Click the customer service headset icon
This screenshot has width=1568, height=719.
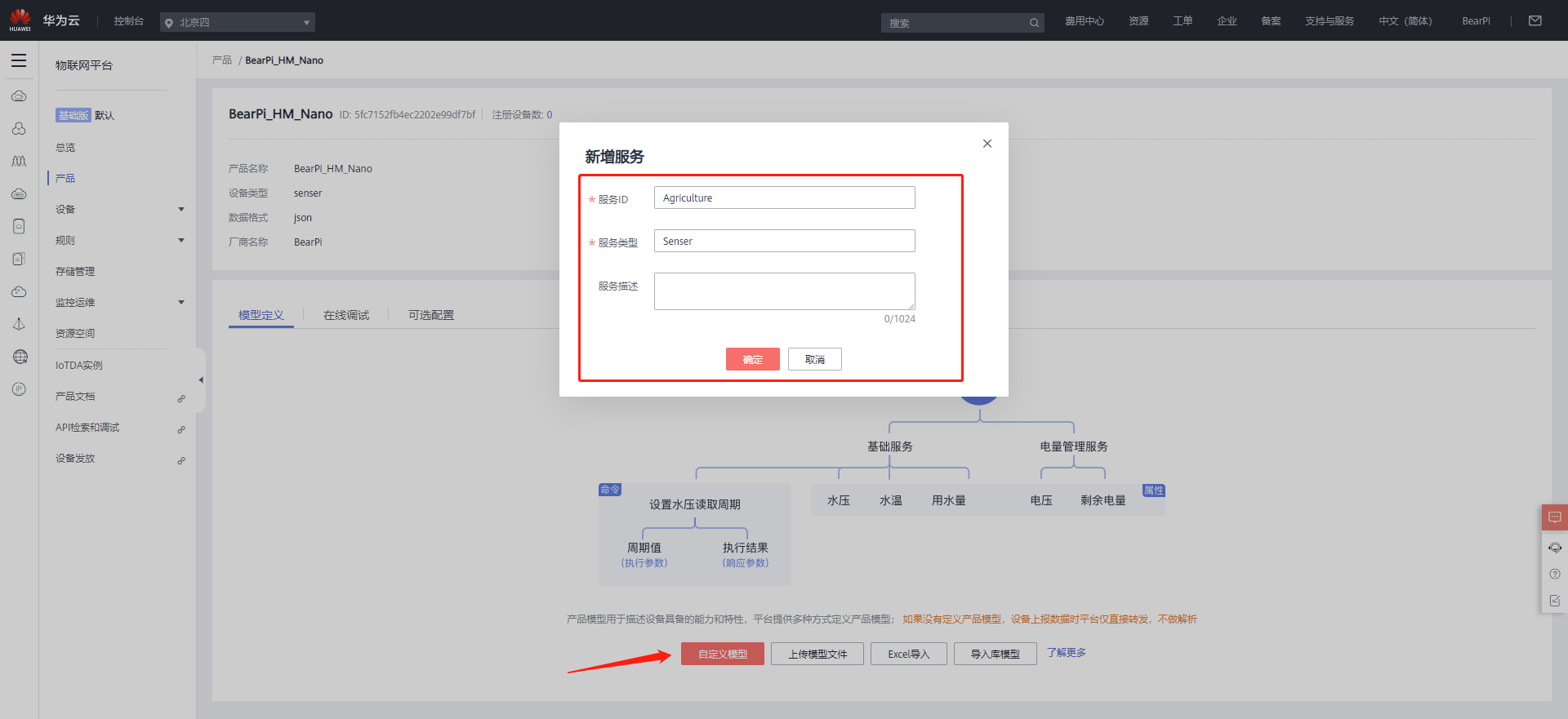pyautogui.click(x=1554, y=548)
